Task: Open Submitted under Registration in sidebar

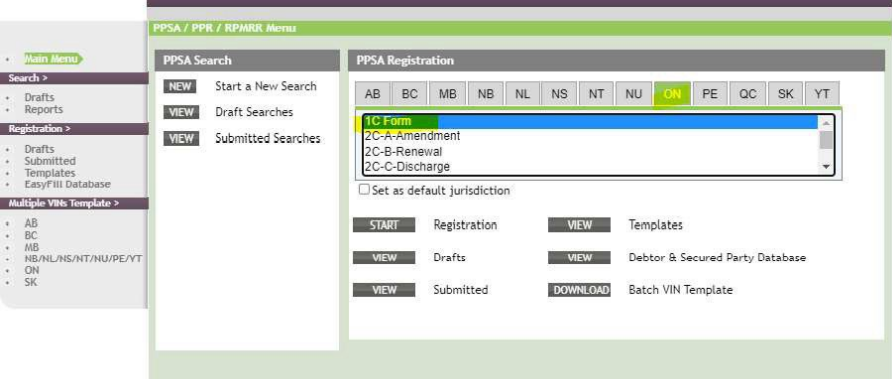Action: (49, 161)
